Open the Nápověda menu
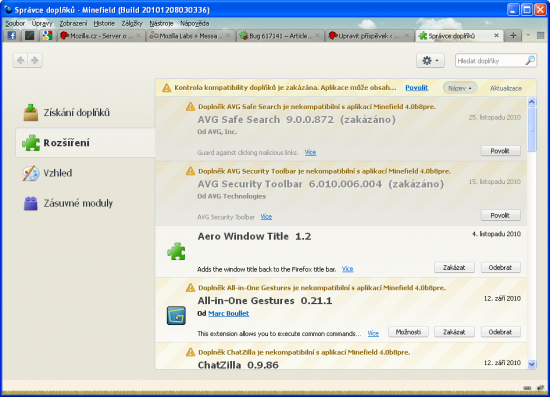This screenshot has width=550, height=397. [x=194, y=23]
